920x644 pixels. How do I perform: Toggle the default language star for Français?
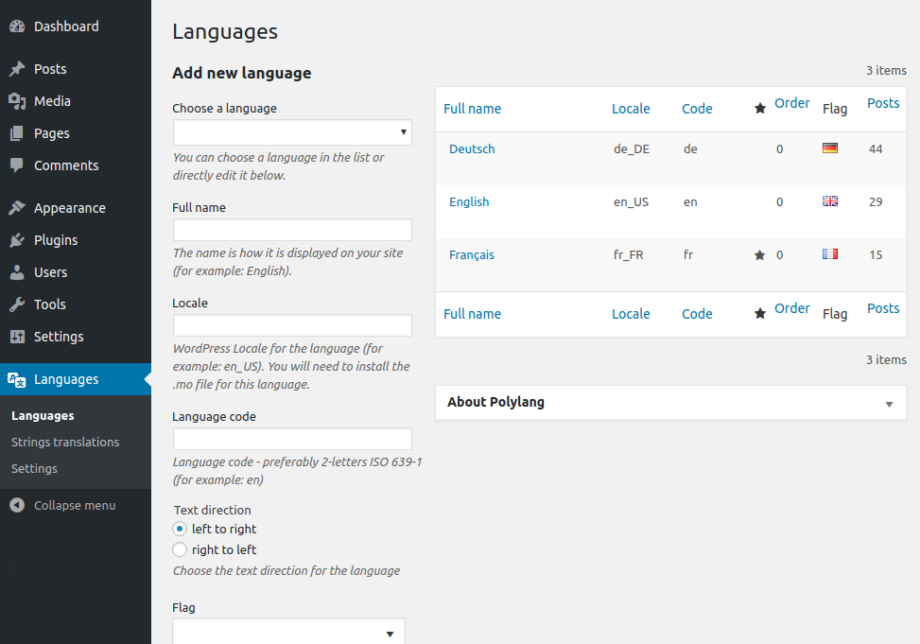(x=759, y=254)
